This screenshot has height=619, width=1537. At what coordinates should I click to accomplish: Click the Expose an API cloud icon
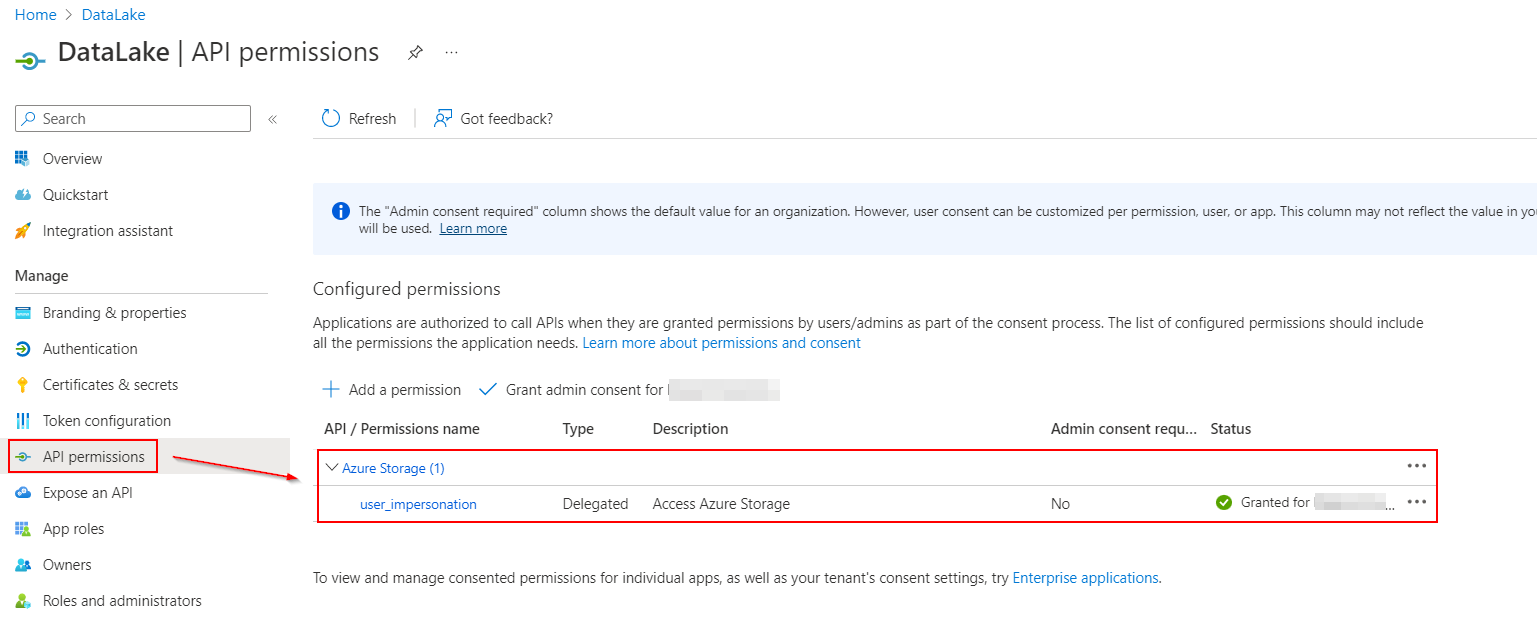point(23,493)
